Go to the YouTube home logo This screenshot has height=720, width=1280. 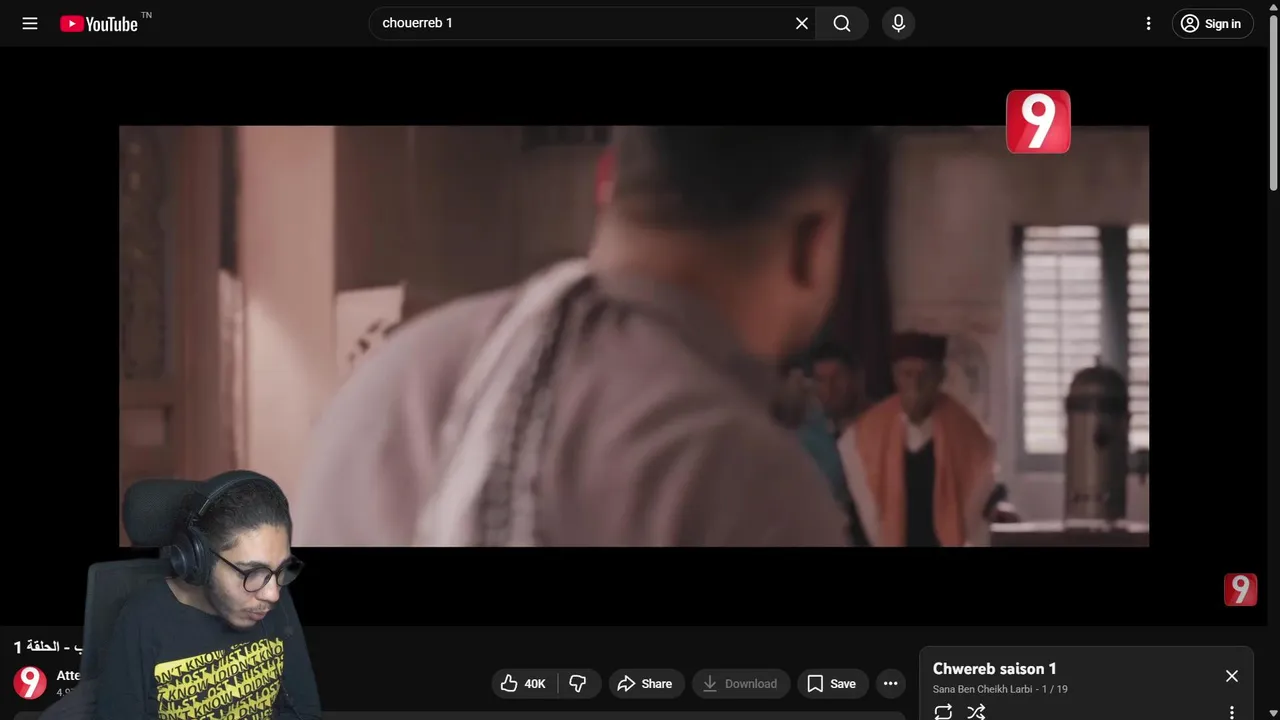(98, 24)
